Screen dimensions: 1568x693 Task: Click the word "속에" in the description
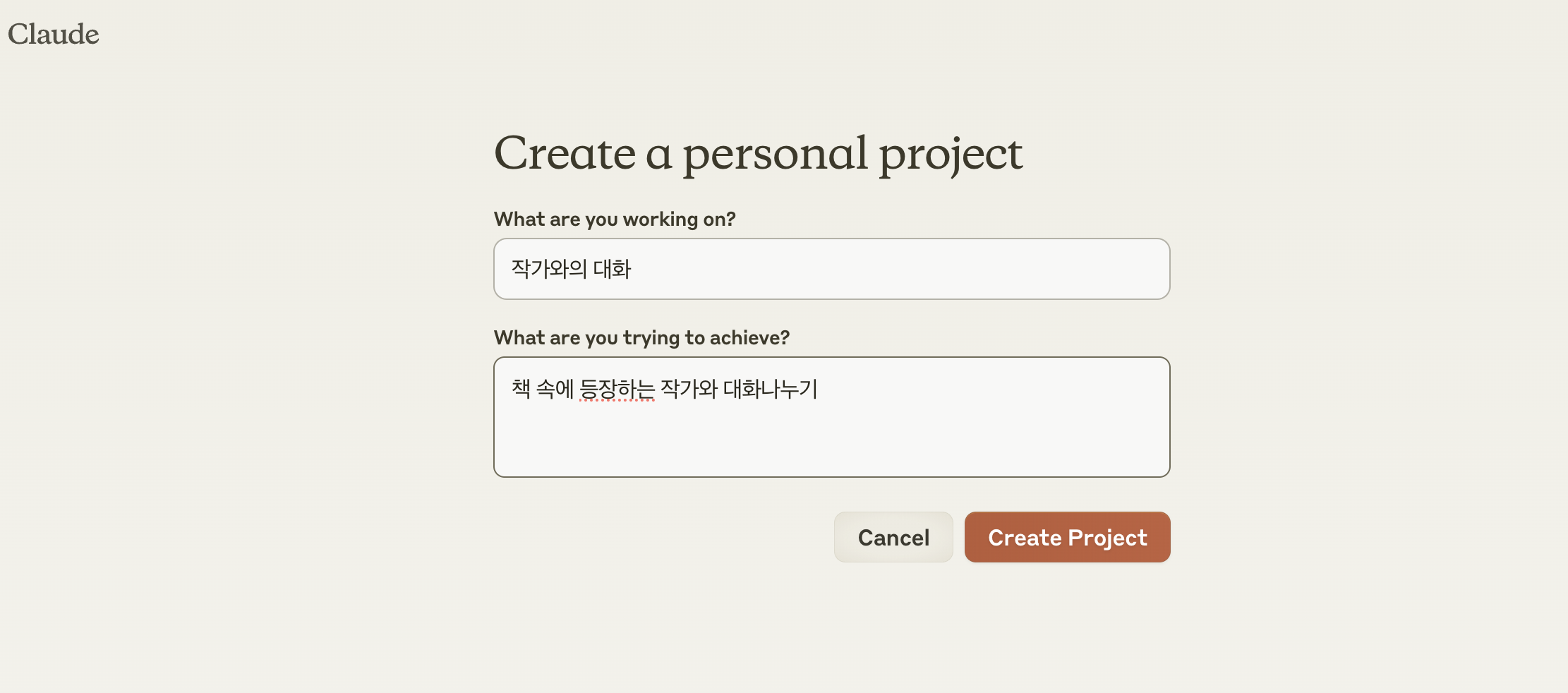click(x=555, y=389)
